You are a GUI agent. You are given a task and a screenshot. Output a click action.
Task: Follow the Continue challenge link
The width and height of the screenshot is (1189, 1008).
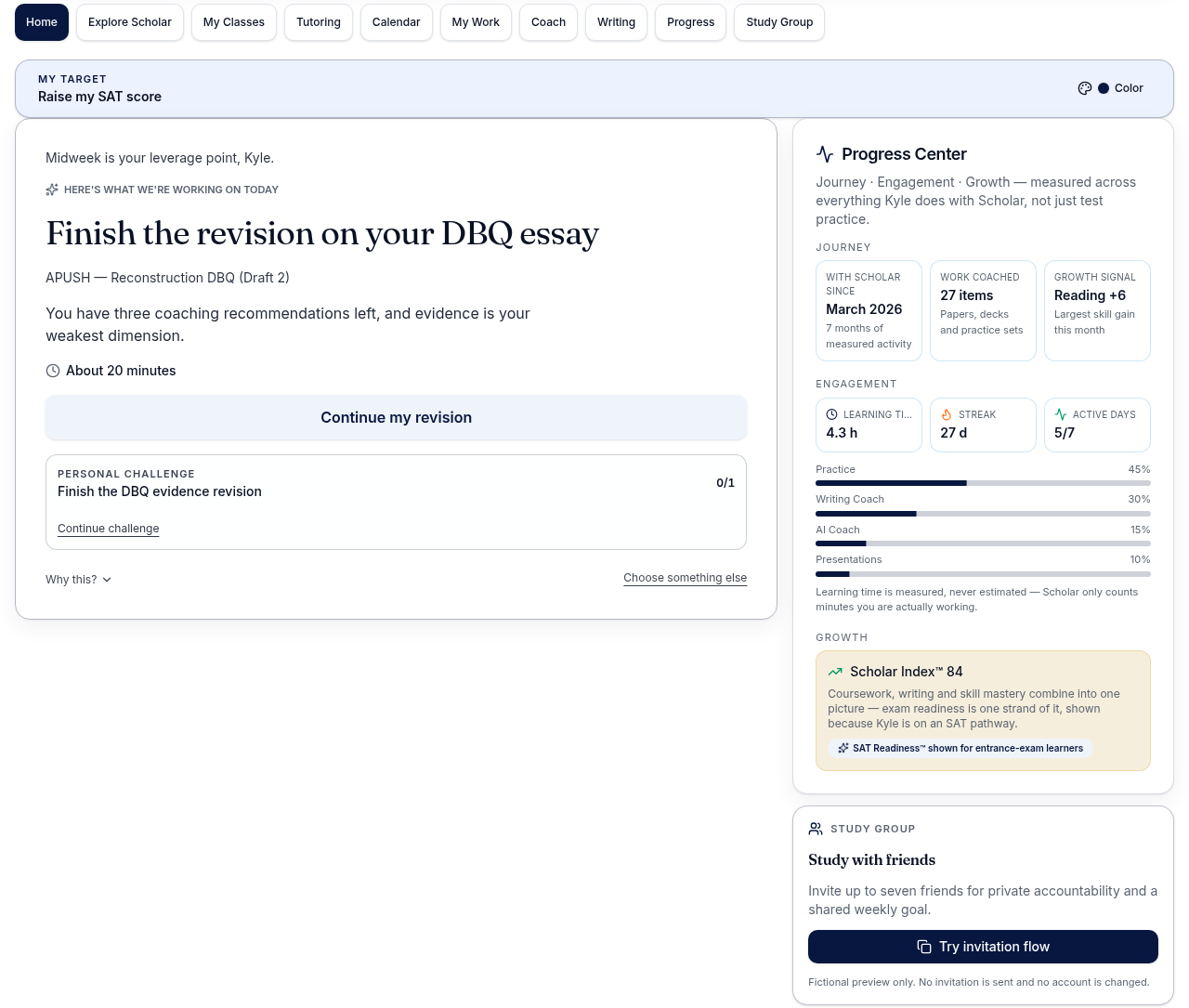tap(109, 529)
